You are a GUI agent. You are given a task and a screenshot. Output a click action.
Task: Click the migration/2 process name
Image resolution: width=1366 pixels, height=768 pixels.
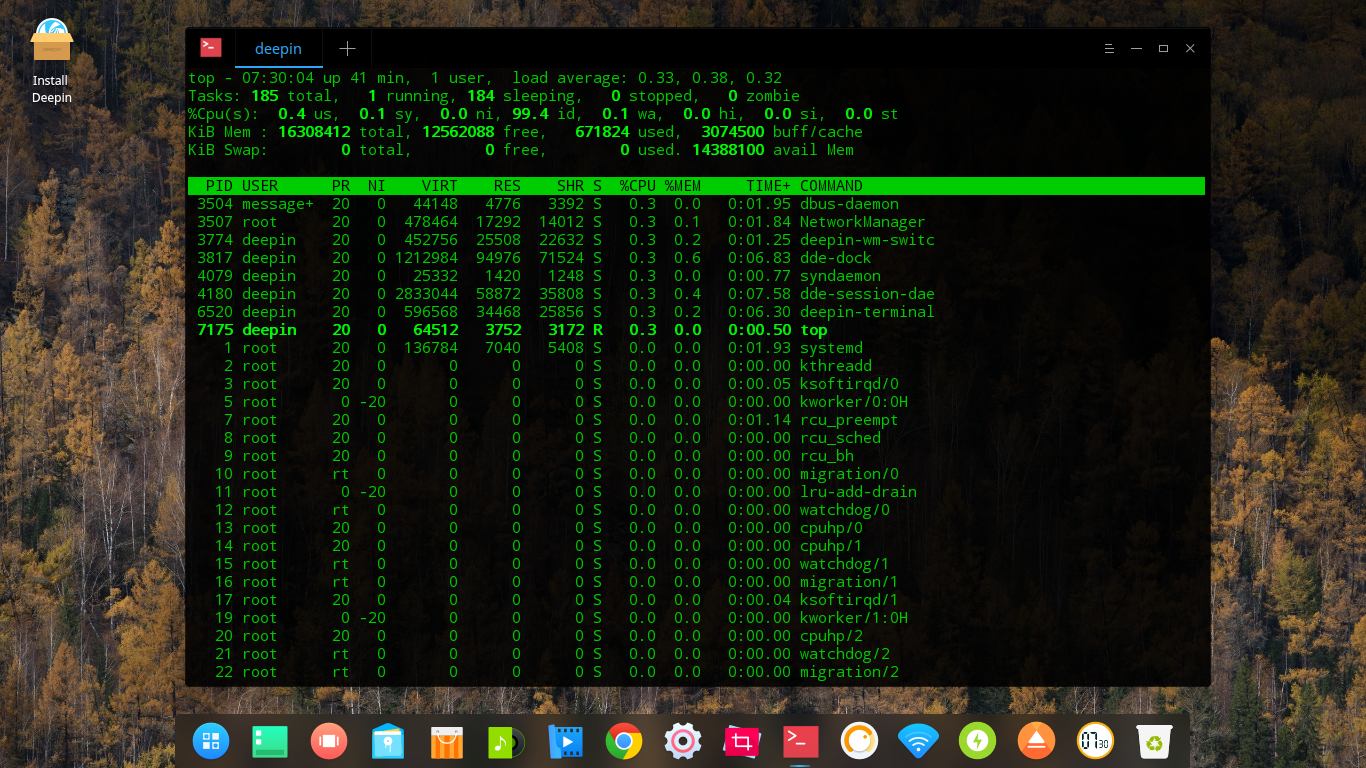849,672
